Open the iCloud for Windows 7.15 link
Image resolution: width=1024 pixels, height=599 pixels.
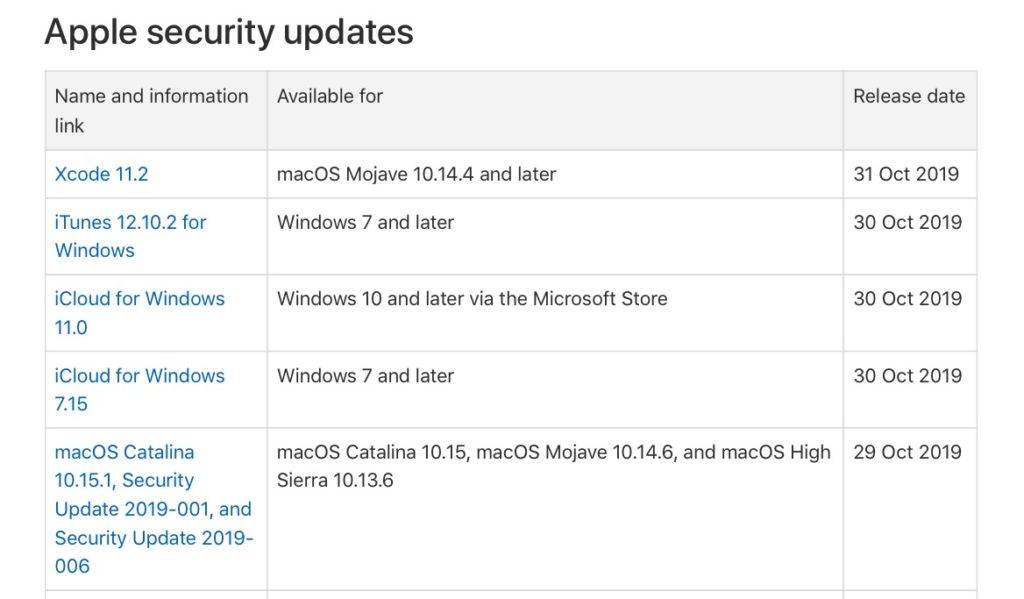pos(139,389)
